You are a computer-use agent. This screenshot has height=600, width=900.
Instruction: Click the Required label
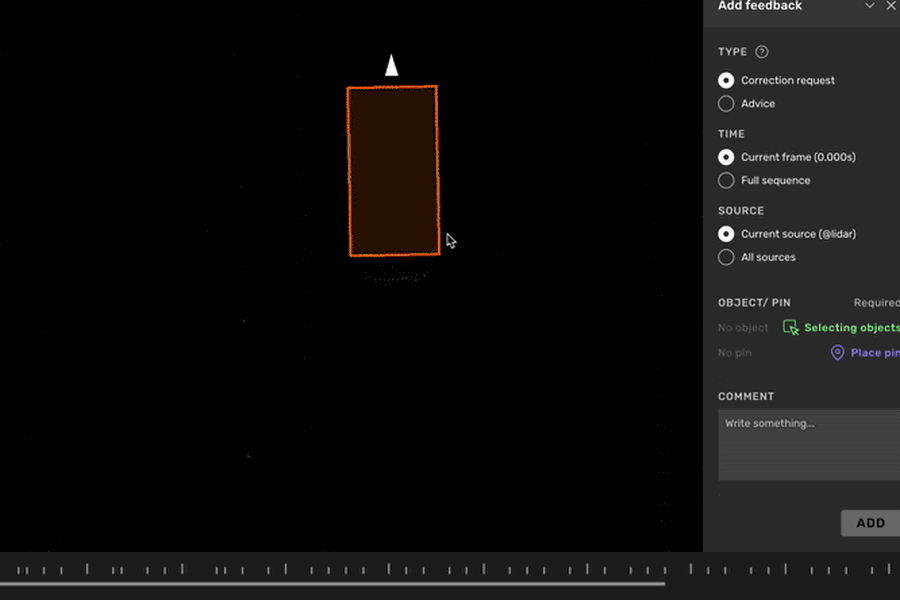point(876,303)
